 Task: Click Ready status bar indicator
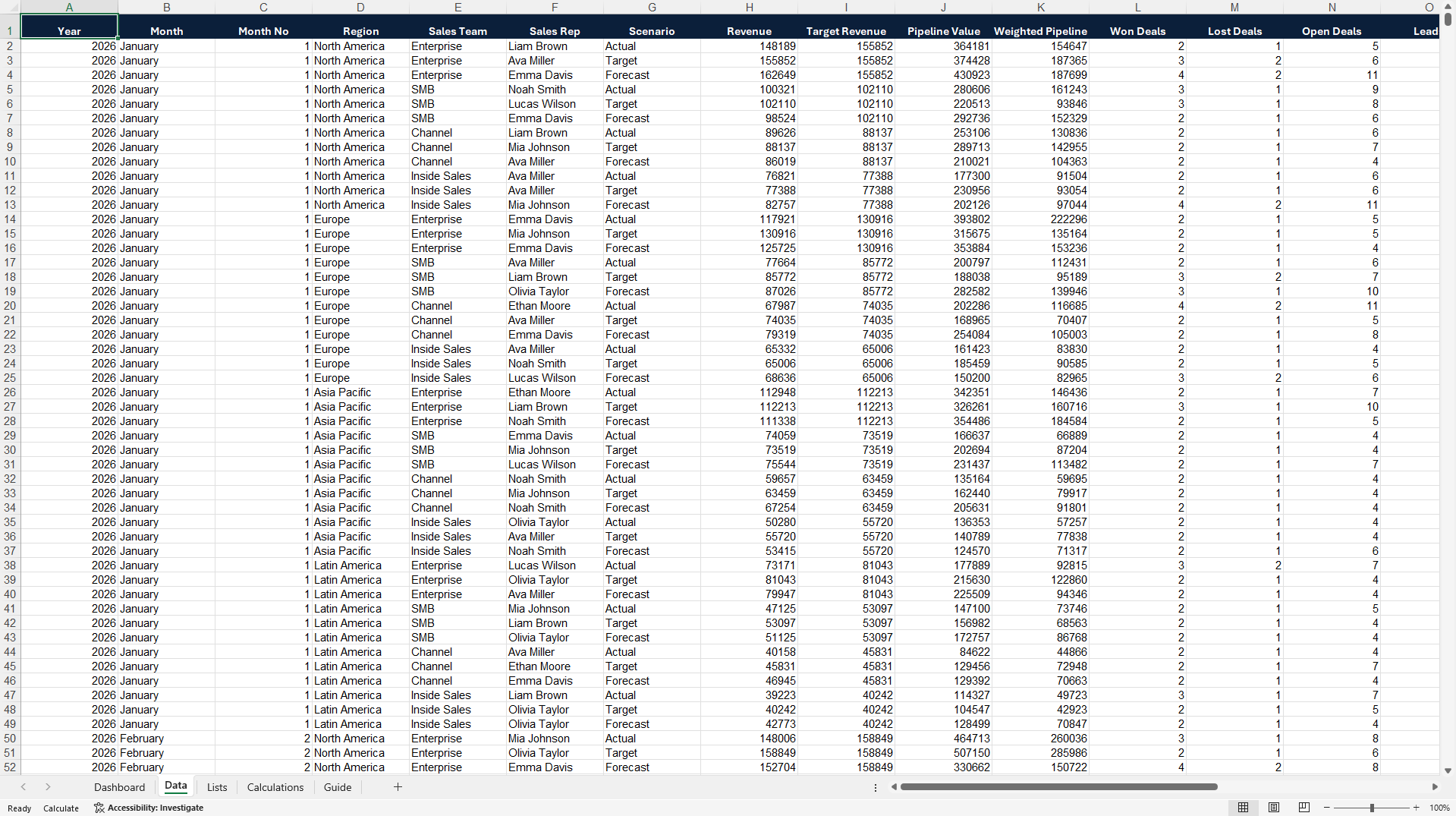[x=19, y=808]
